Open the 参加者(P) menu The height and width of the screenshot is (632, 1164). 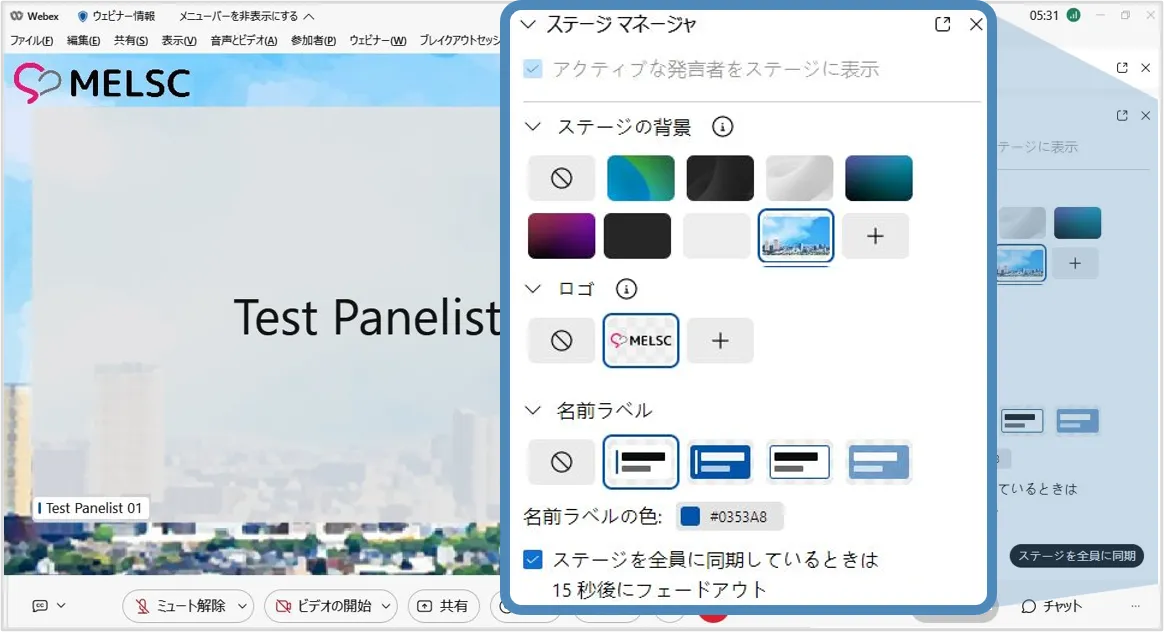[314, 41]
